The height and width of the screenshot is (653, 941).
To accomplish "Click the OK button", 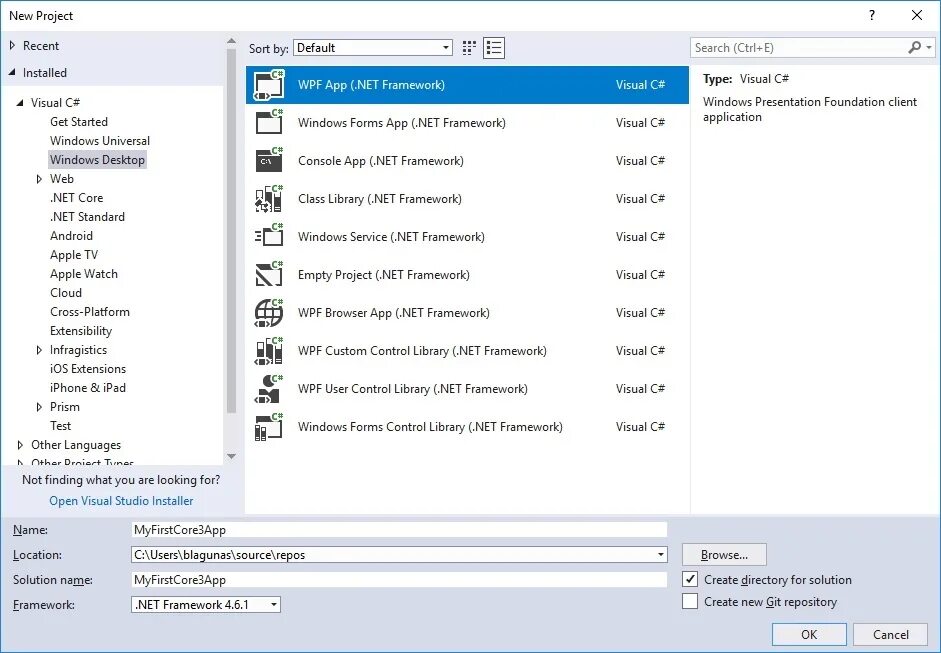I will tap(809, 634).
